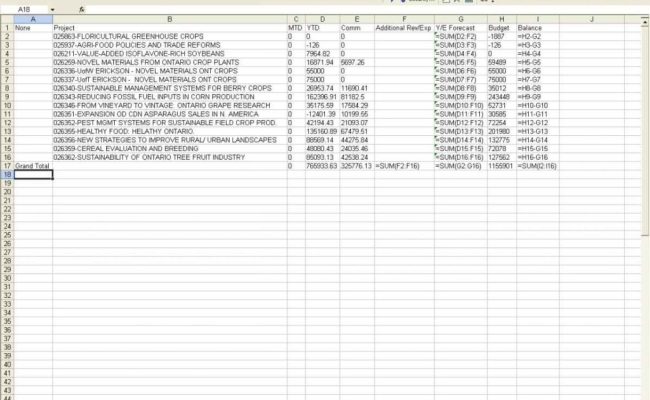
Task: Click the 'Project' header cell
Action: tap(170, 28)
